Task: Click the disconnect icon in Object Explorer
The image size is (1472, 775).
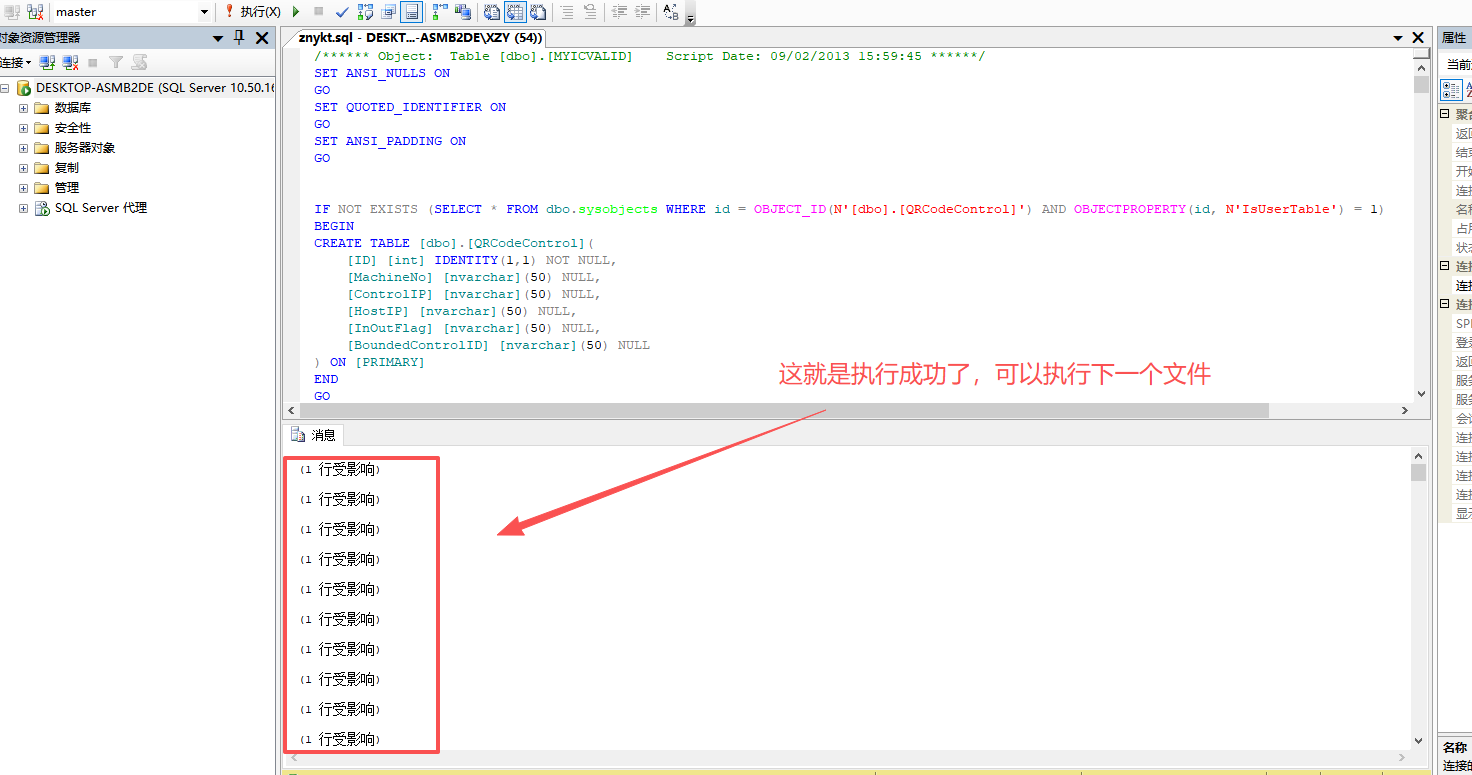Action: 70,62
